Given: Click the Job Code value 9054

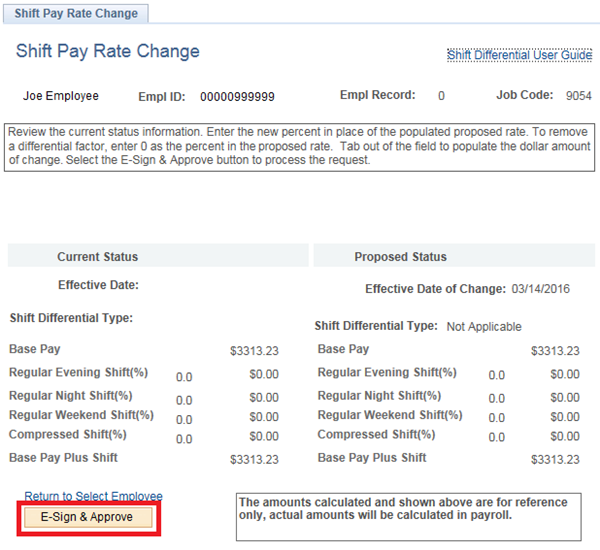Looking at the screenshot, I should pos(578,97).
